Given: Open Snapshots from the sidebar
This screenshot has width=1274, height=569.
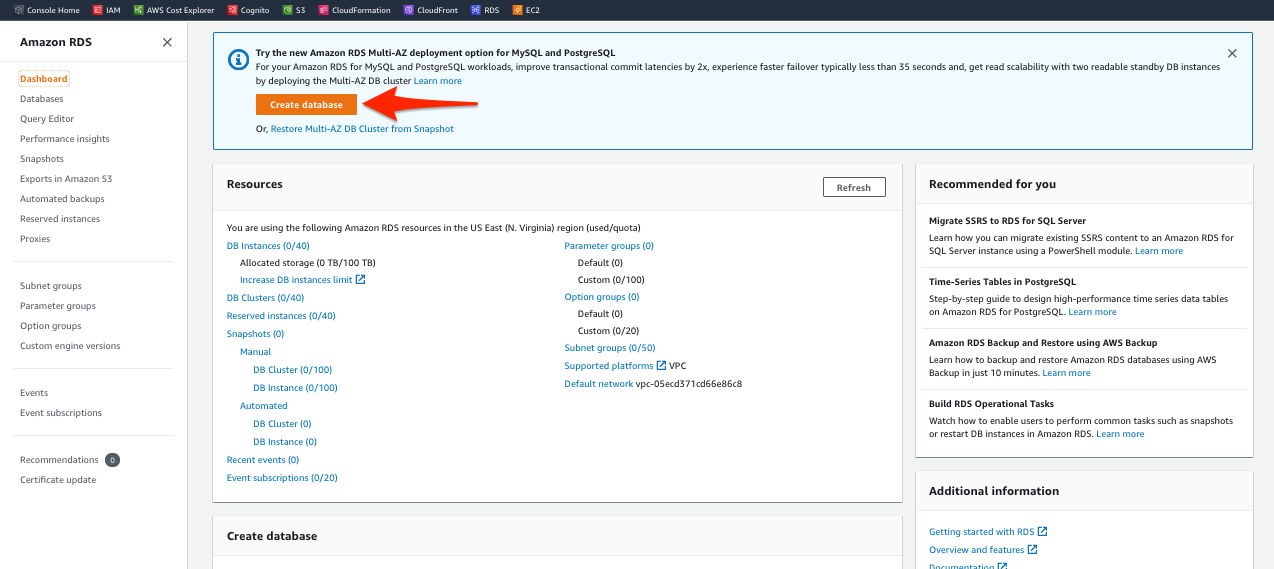Looking at the screenshot, I should (x=41, y=159).
